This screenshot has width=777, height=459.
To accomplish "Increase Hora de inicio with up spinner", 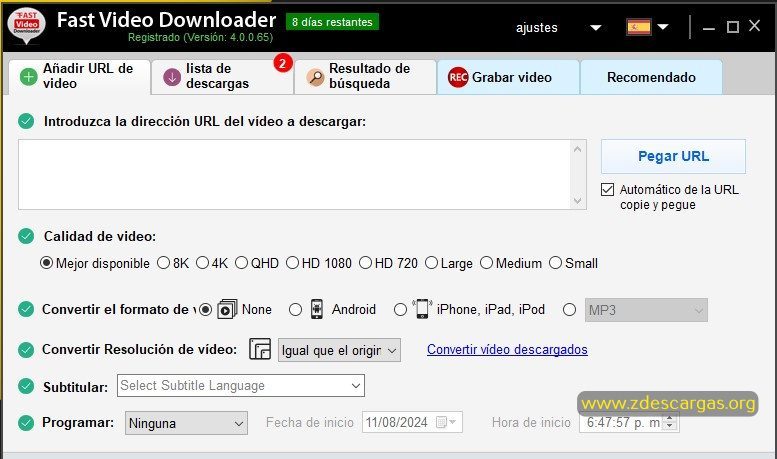I will coord(670,418).
